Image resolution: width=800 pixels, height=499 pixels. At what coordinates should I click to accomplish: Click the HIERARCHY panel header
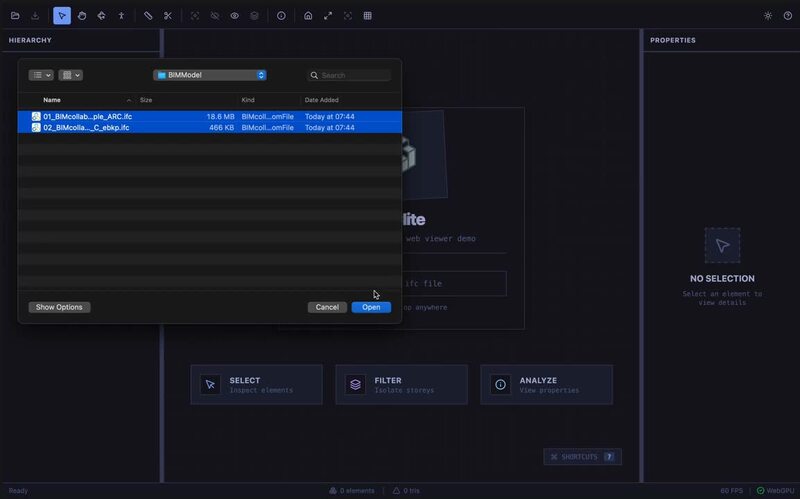coord(30,40)
